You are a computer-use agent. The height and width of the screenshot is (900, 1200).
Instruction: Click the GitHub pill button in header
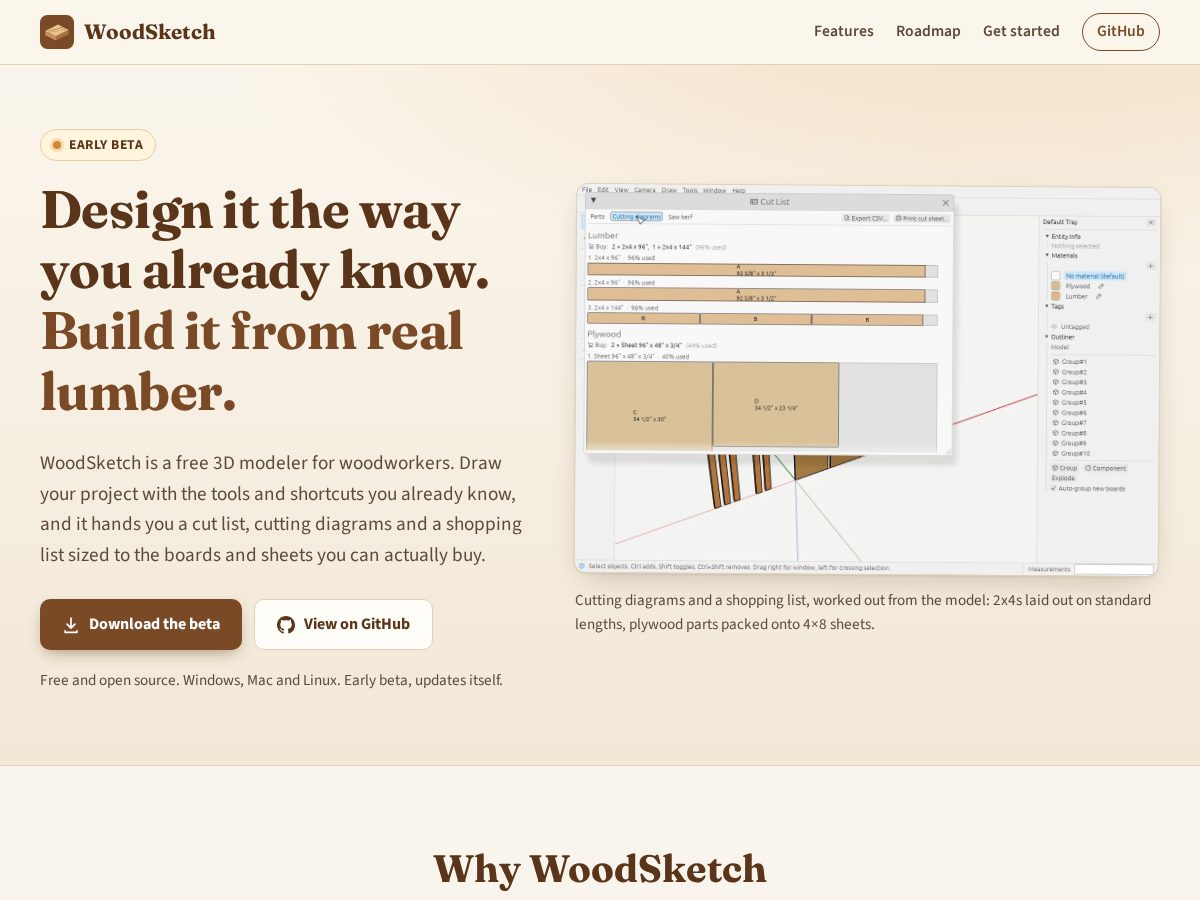click(1121, 32)
